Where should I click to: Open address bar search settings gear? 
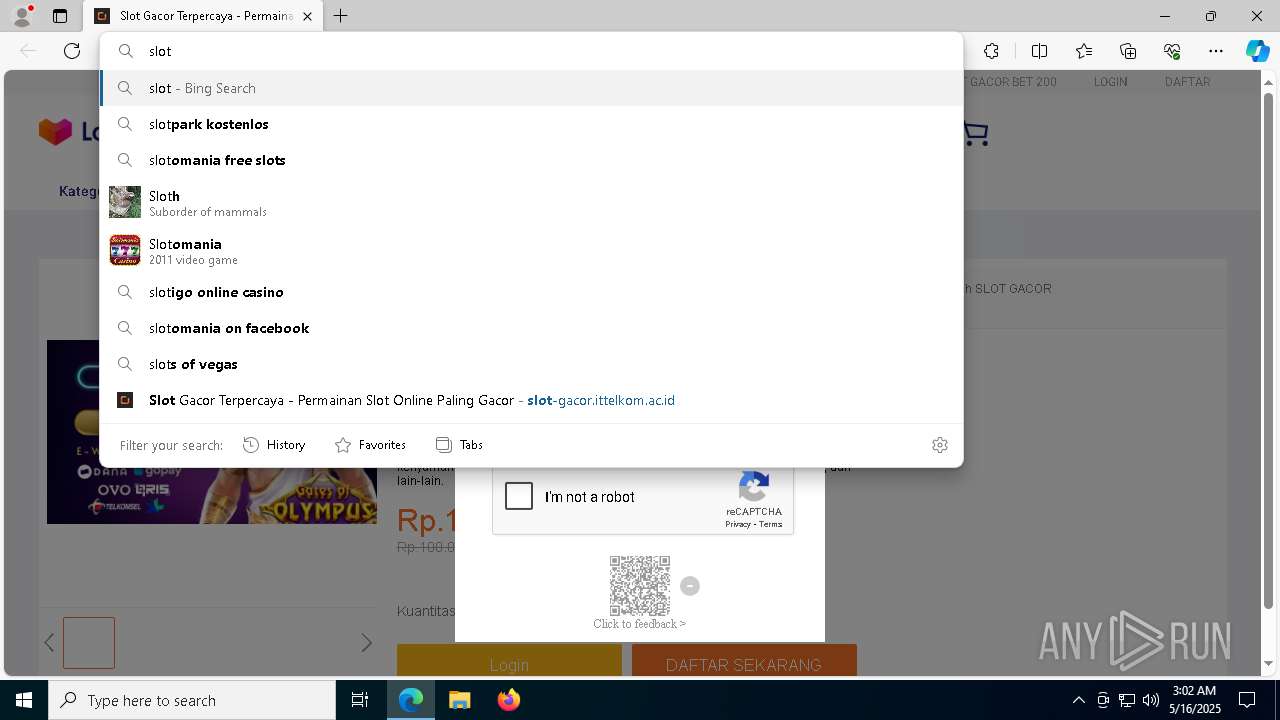(940, 445)
